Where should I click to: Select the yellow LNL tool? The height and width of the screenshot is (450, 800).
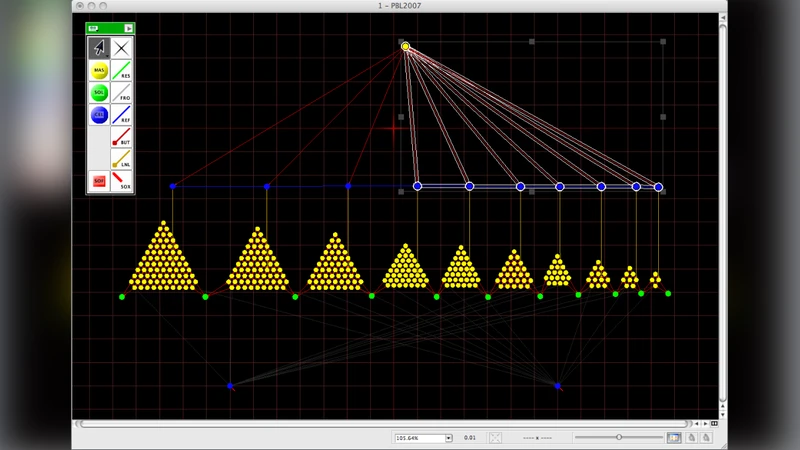tap(122, 159)
